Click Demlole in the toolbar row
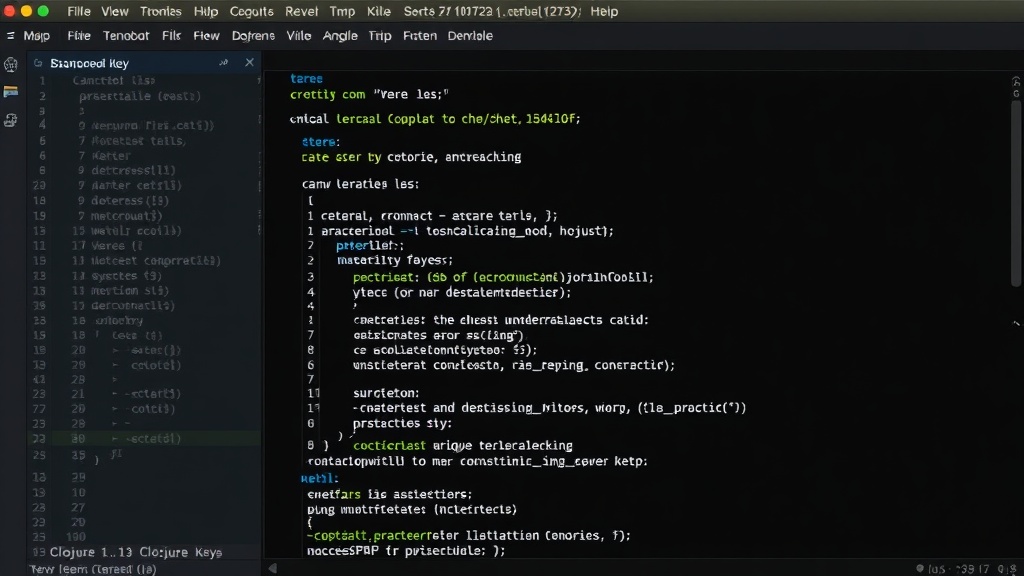The height and width of the screenshot is (576, 1024). click(470, 36)
